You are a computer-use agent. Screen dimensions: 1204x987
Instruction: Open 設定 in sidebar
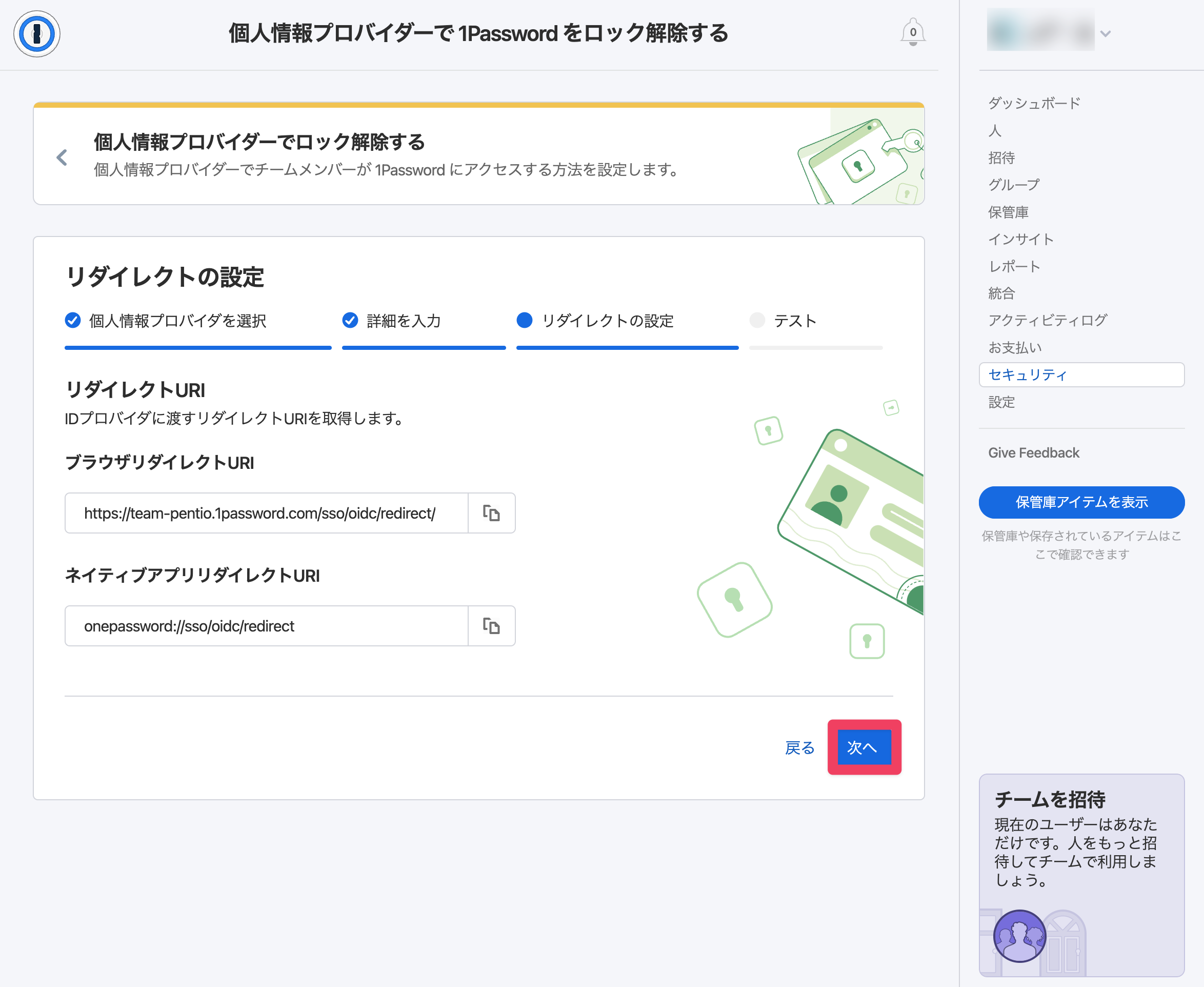pyautogui.click(x=1001, y=403)
